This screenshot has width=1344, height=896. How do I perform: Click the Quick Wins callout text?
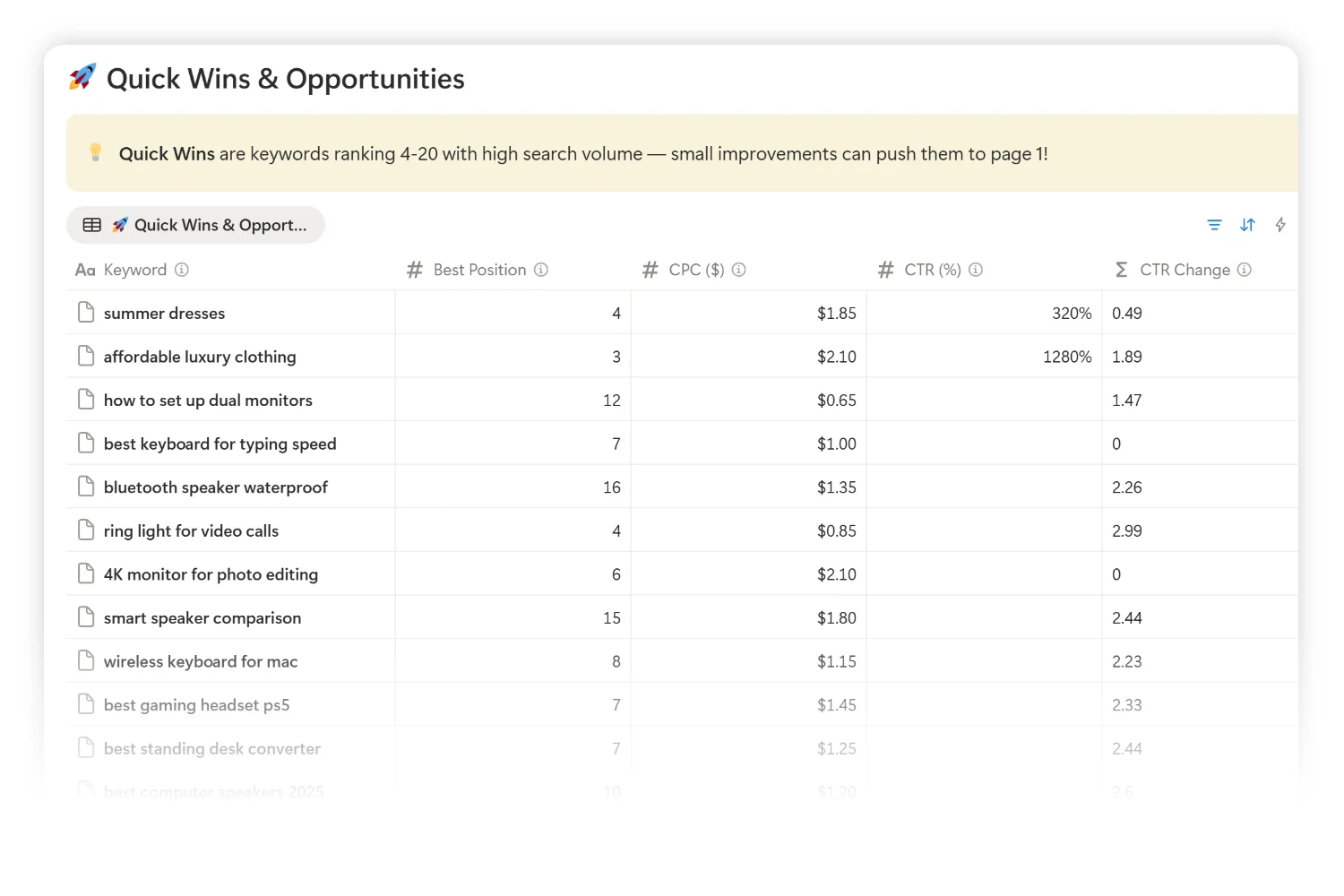coord(583,154)
